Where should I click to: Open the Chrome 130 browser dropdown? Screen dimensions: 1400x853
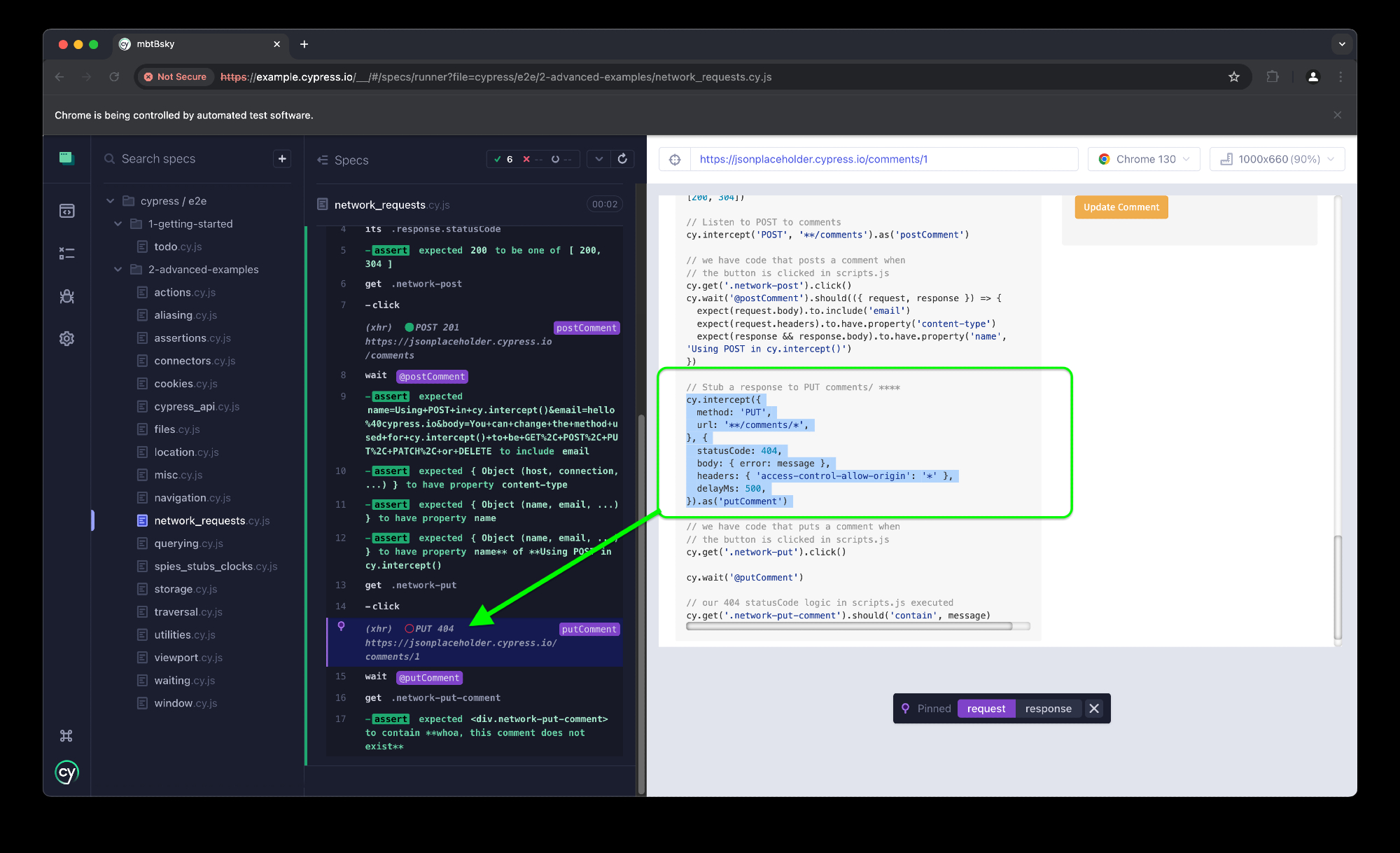[1143, 160]
